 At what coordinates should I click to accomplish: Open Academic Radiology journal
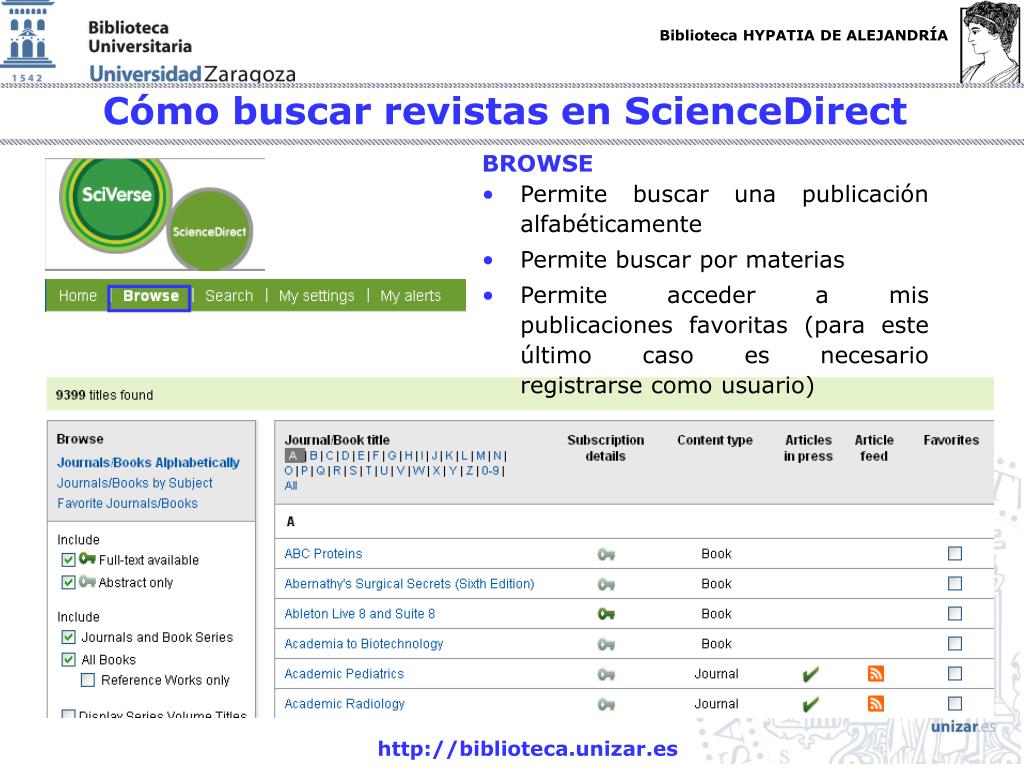(345, 704)
